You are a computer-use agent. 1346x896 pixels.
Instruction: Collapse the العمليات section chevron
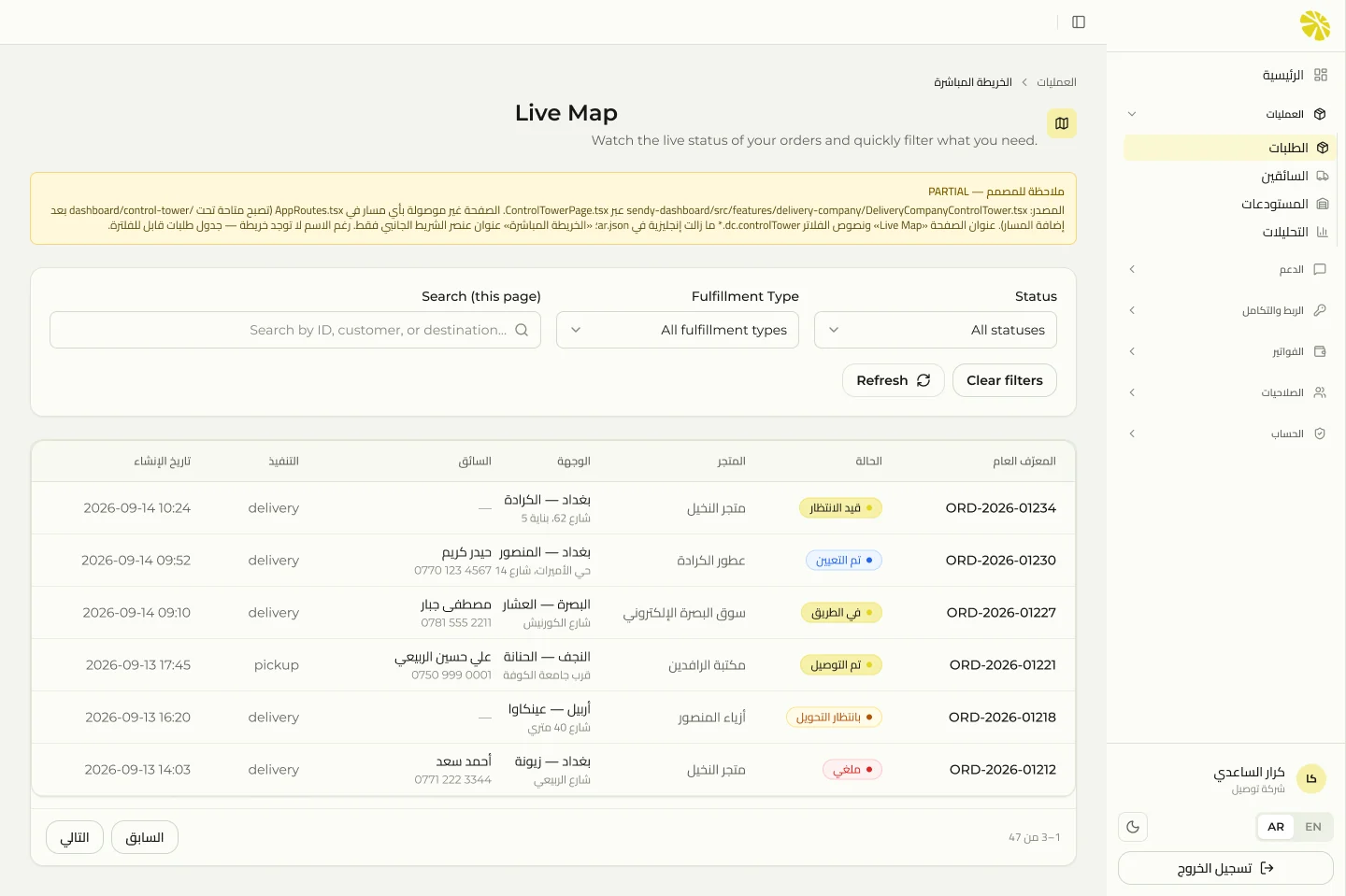[1132, 114]
